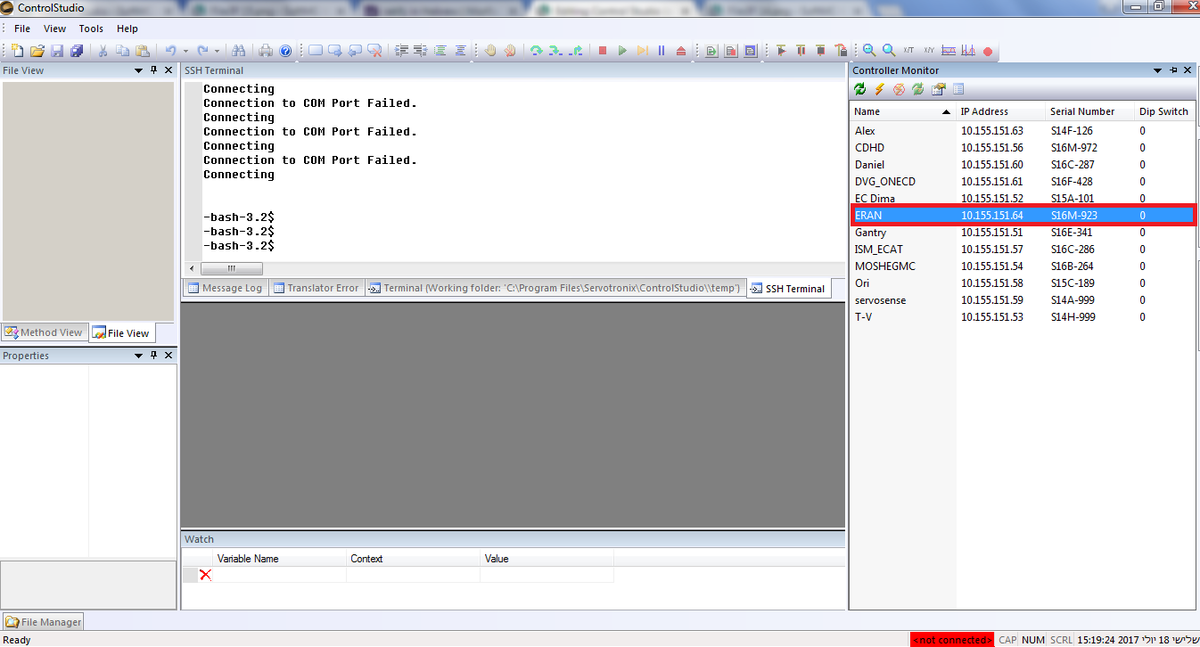Click the Help question mark icon
1200x647 pixels.
click(x=285, y=50)
